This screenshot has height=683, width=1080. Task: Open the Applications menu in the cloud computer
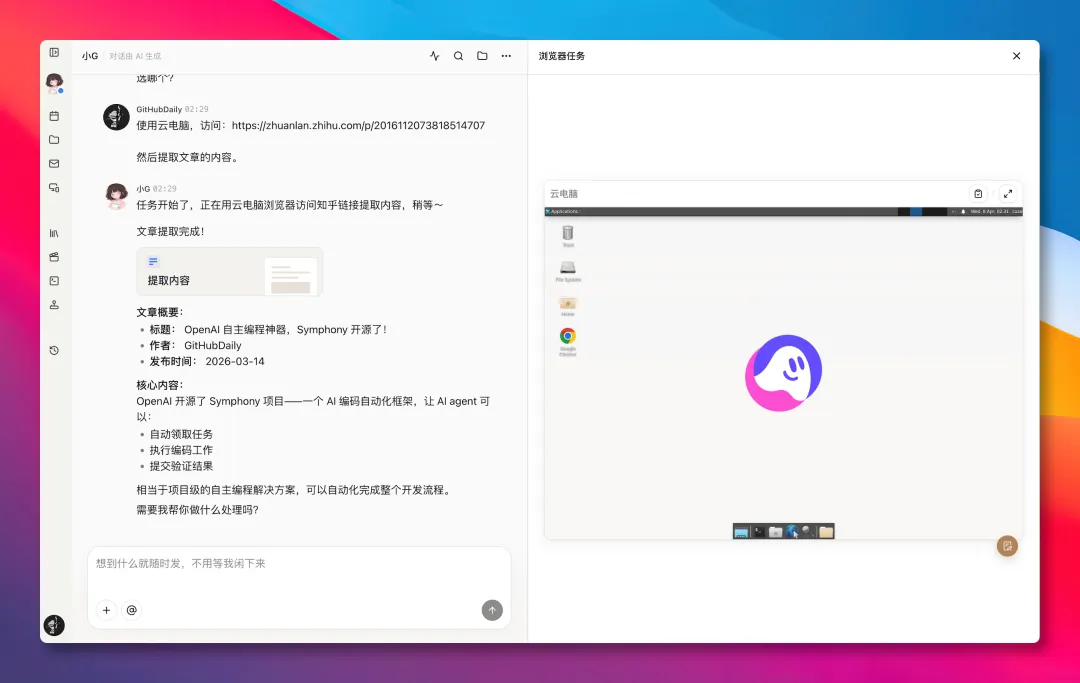[x=560, y=211]
